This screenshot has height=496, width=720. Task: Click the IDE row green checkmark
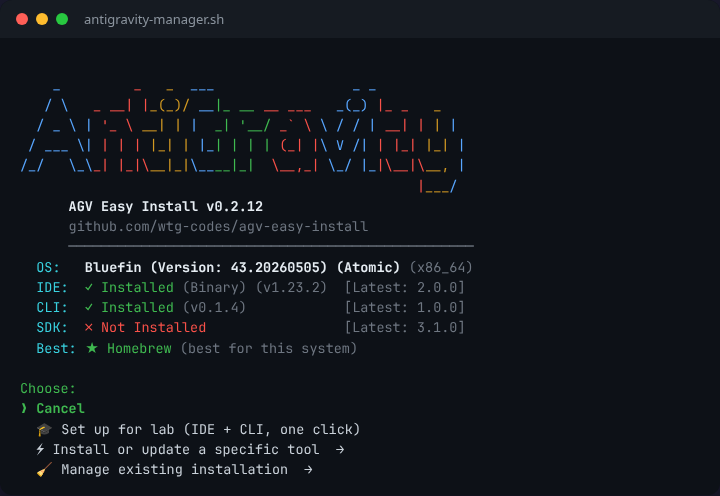(x=89, y=287)
